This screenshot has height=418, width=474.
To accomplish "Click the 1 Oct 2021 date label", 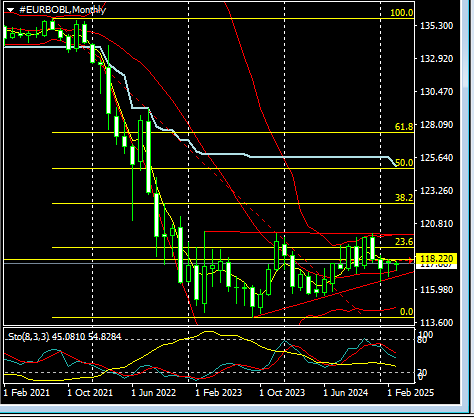I will pyautogui.click(x=90, y=393).
